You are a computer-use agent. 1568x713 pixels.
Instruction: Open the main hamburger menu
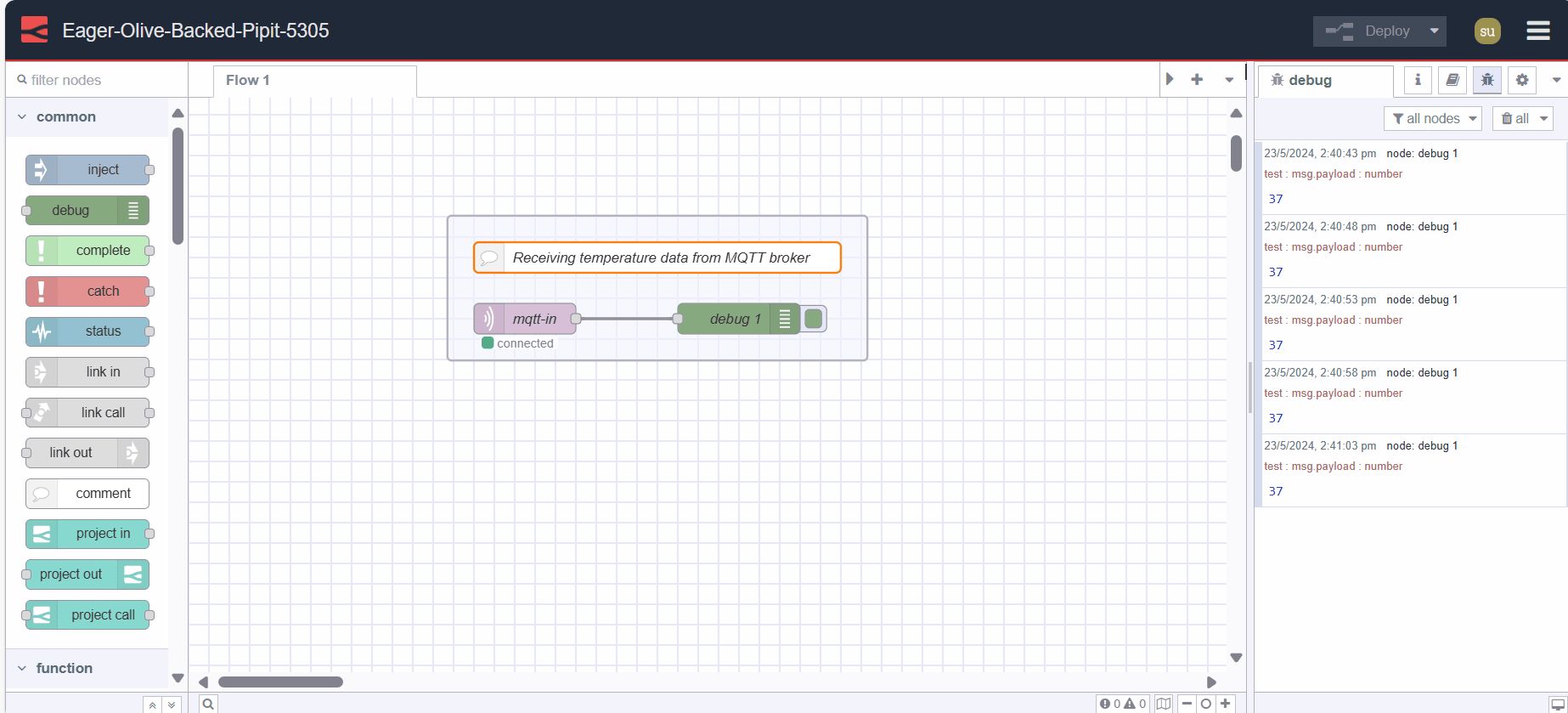[1538, 31]
